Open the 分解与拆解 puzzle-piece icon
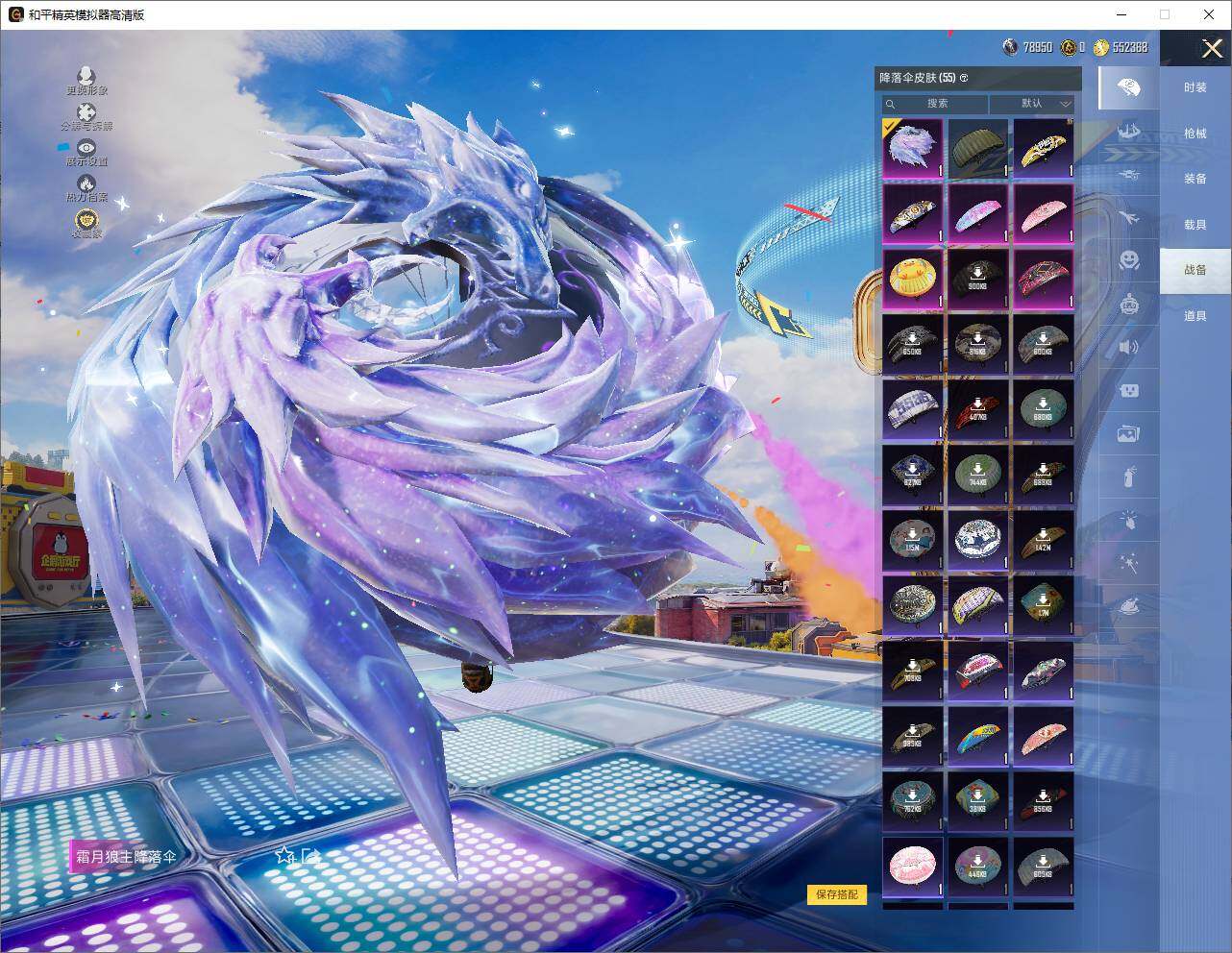This screenshot has width=1232, height=953. pos(86,113)
